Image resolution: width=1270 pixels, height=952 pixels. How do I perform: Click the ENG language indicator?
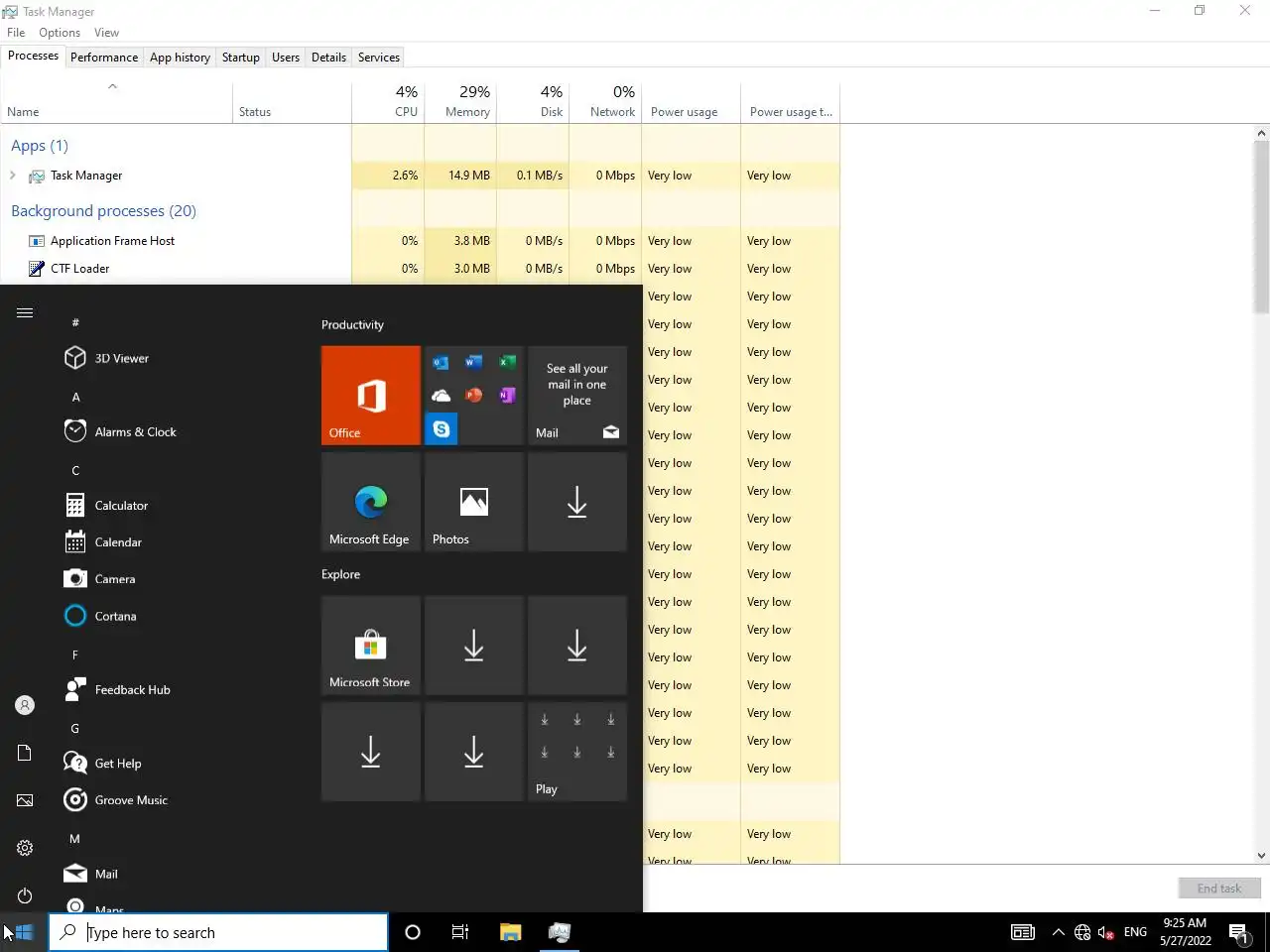point(1135,932)
